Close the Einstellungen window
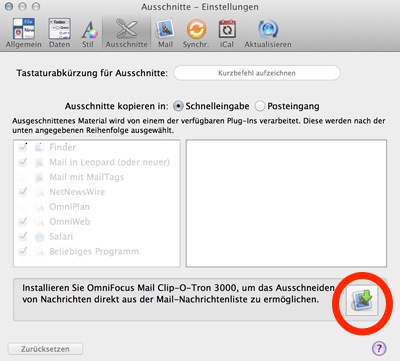The width and height of the screenshot is (403, 361). pyautogui.click(x=10, y=6)
